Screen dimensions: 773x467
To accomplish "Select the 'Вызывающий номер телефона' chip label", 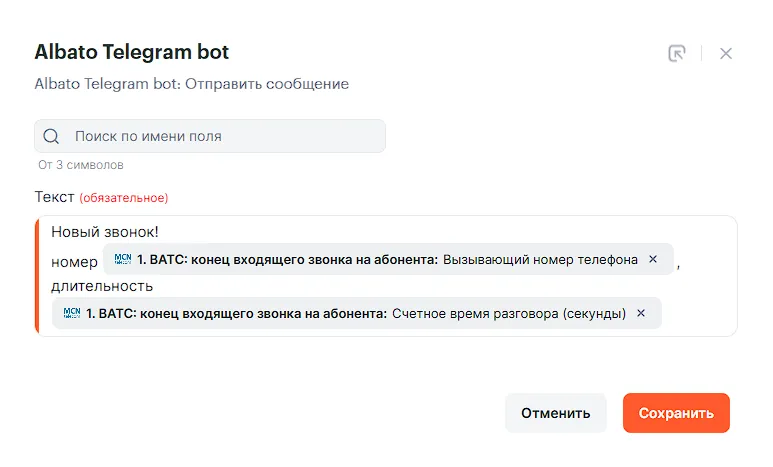I will point(540,259).
